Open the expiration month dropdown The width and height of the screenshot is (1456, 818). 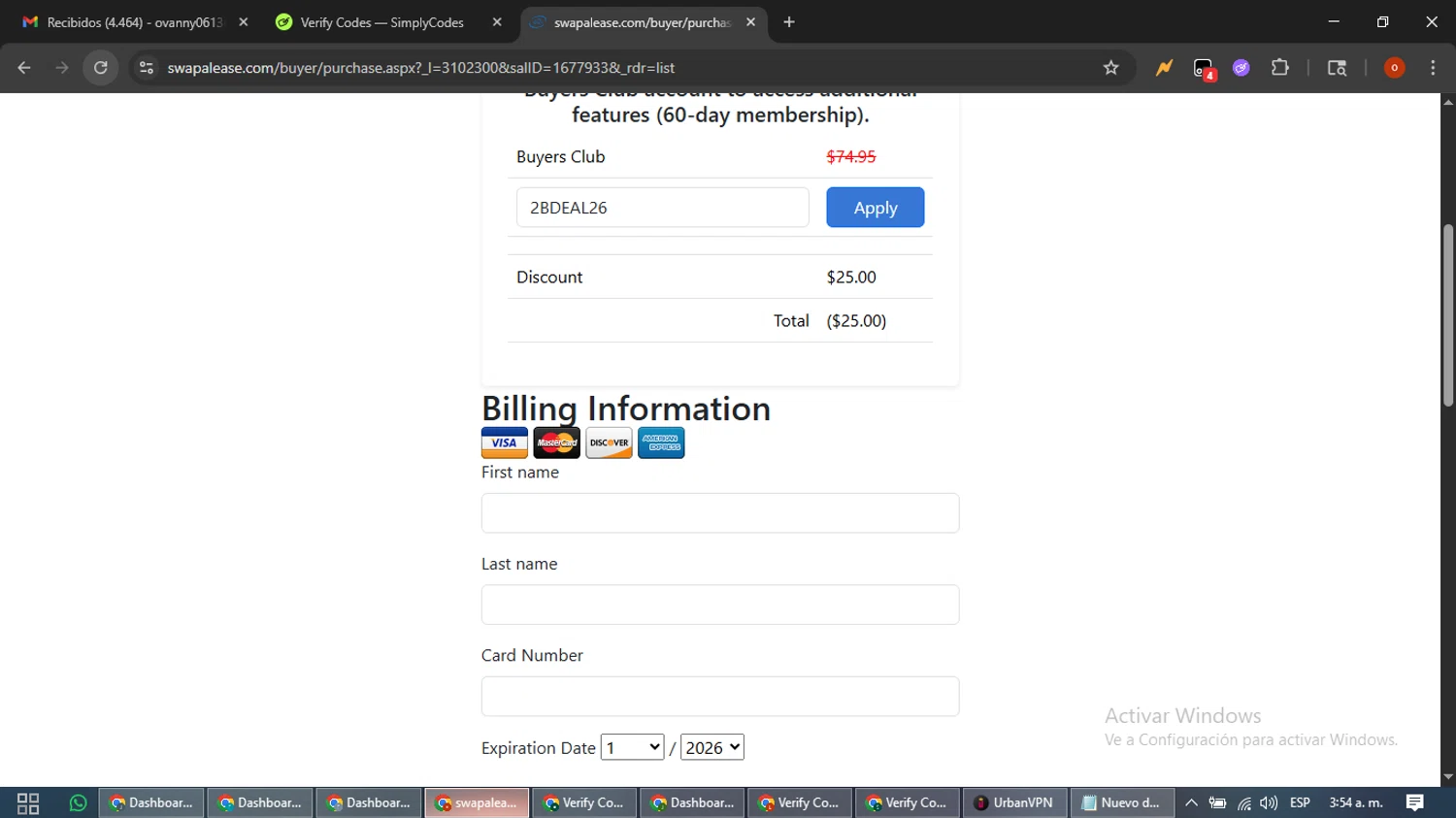point(632,747)
